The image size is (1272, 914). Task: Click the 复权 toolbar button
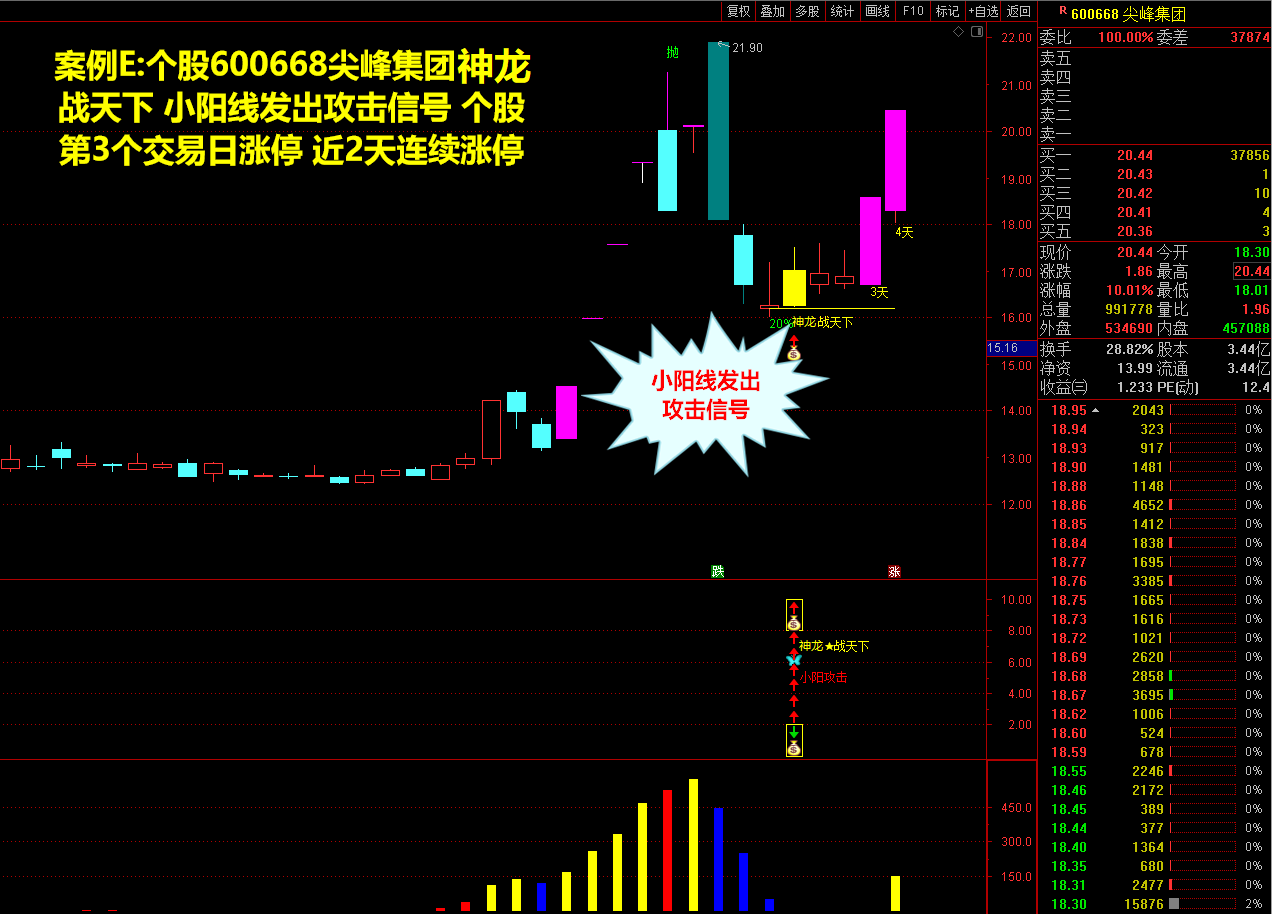pos(738,11)
